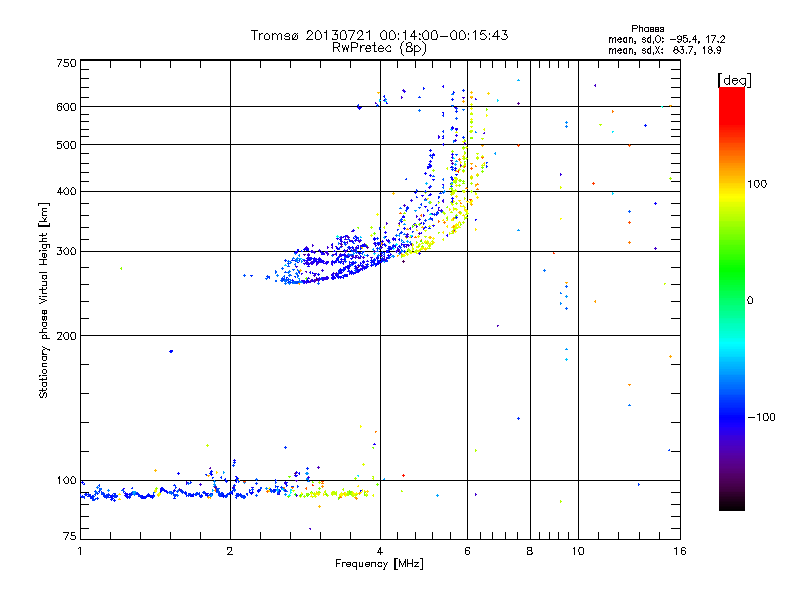Click x-axis tick label '1'

pyautogui.click(x=80, y=551)
